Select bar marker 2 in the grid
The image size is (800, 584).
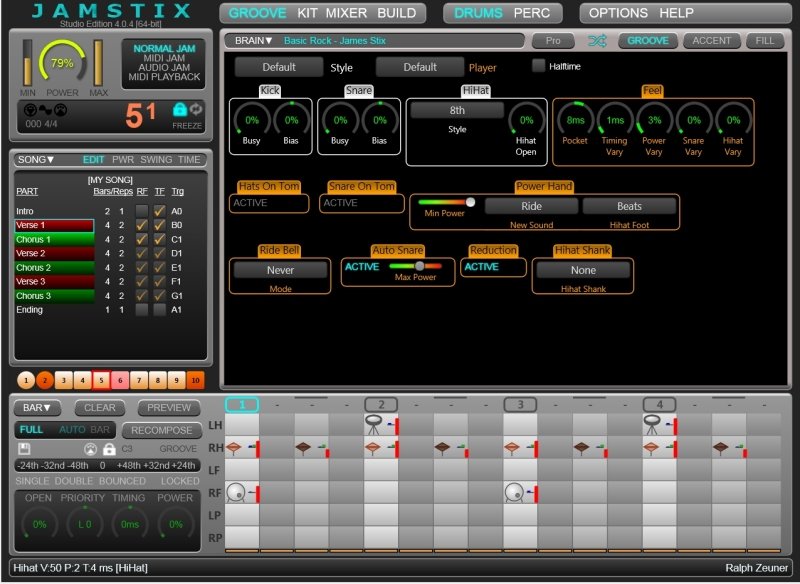point(382,405)
